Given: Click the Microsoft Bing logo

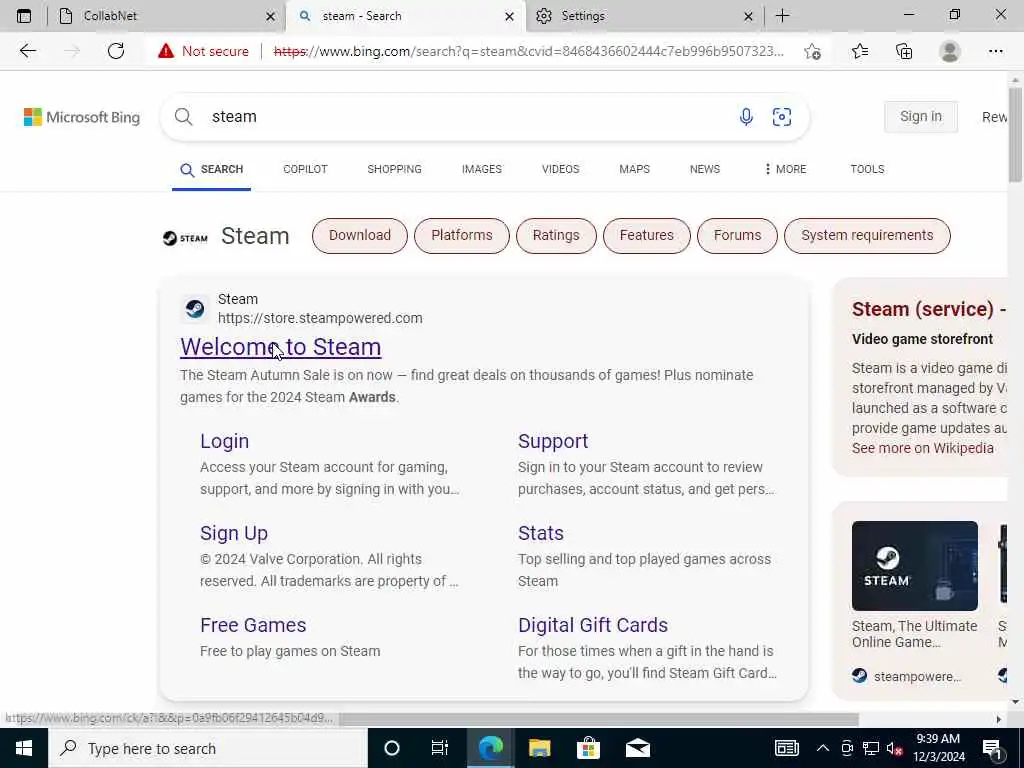Looking at the screenshot, I should (x=82, y=117).
